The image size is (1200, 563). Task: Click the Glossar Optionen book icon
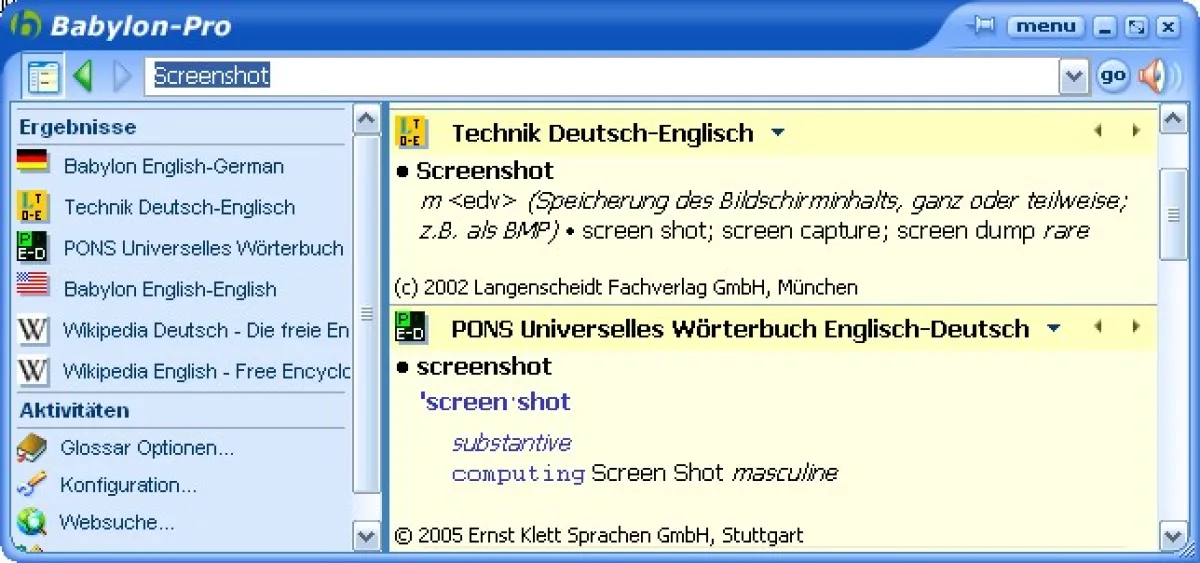click(x=32, y=447)
